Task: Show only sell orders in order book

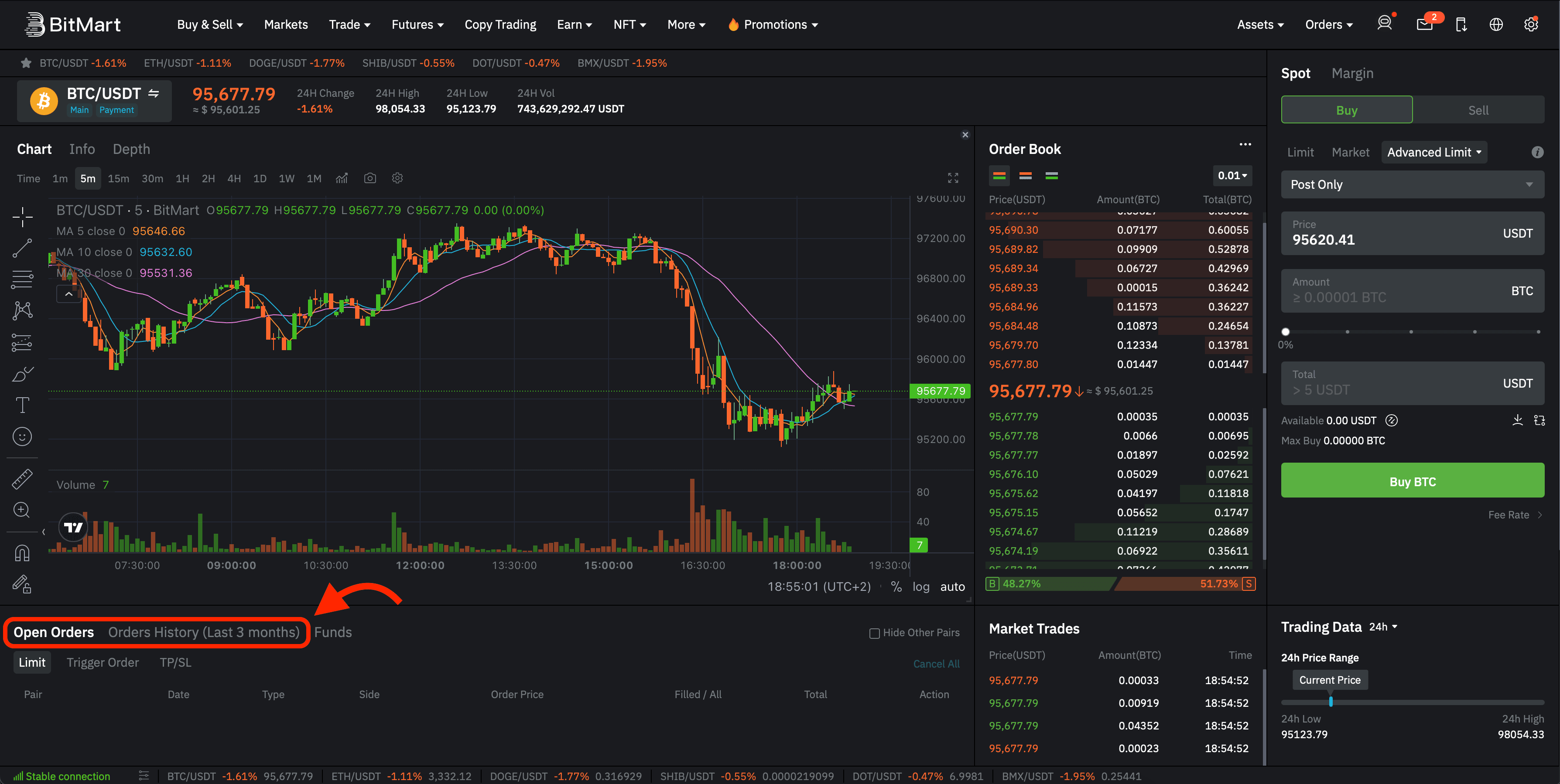Action: pyautogui.click(x=1025, y=176)
